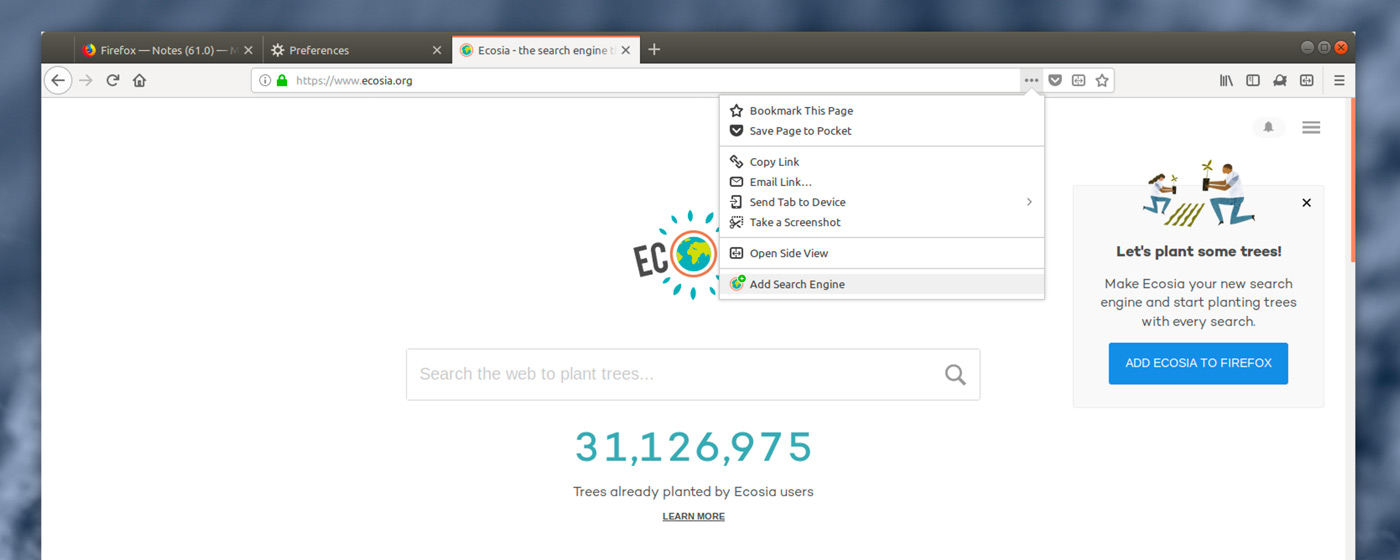Click the turtle extension toolbar icon
Image resolution: width=1400 pixels, height=560 pixels.
click(1280, 81)
